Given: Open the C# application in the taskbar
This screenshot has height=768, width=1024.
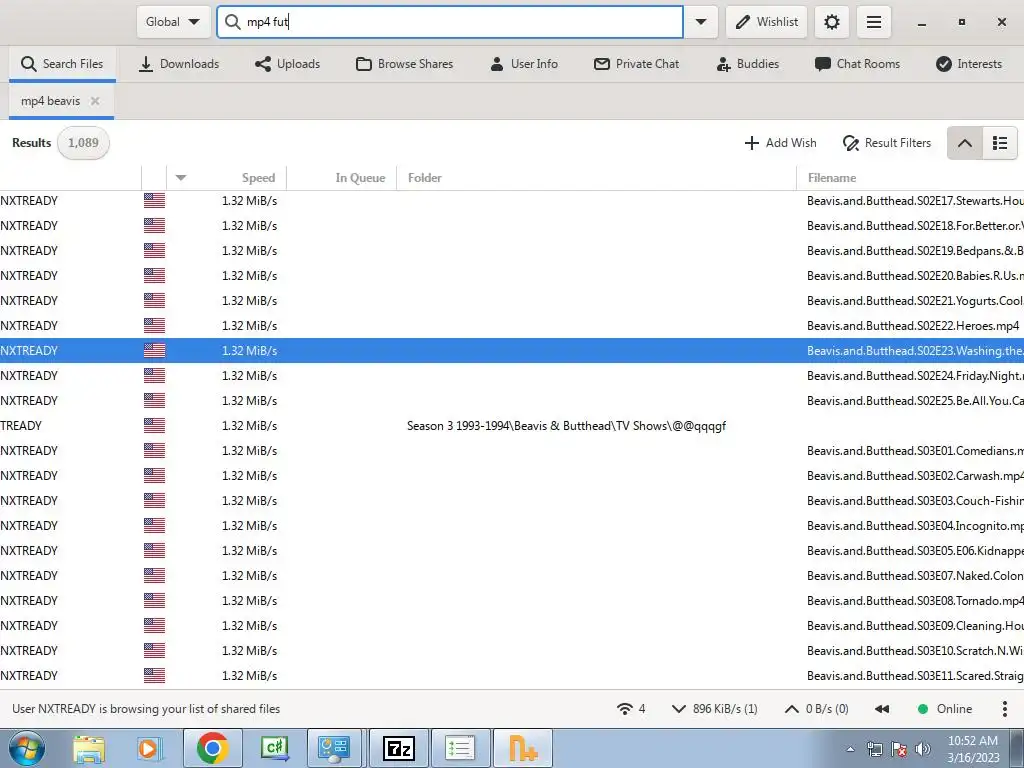Looking at the screenshot, I should (x=275, y=748).
